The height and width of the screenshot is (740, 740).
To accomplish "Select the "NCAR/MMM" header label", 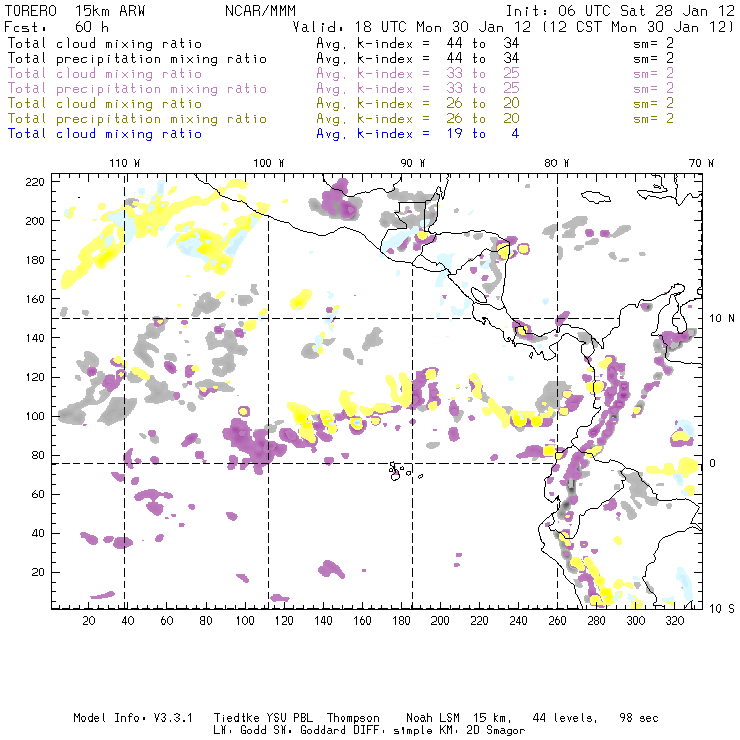I will tap(260, 11).
